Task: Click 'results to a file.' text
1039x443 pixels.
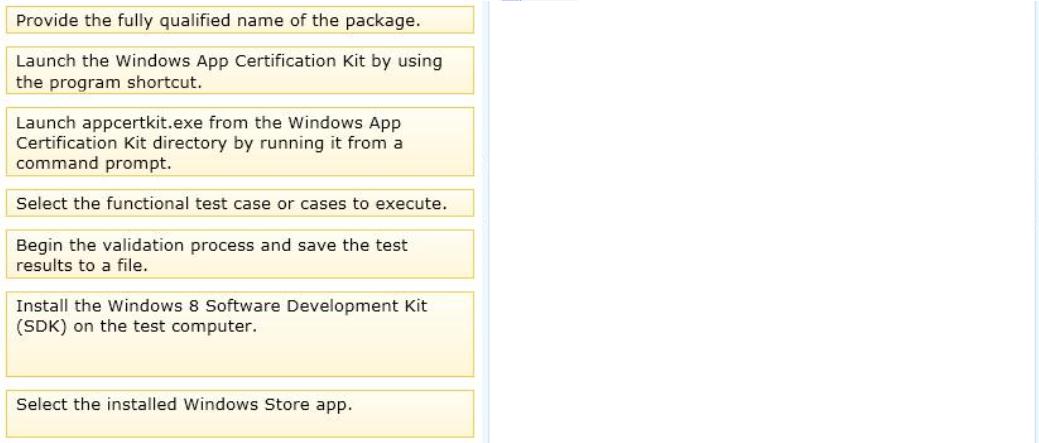Action: tap(82, 266)
